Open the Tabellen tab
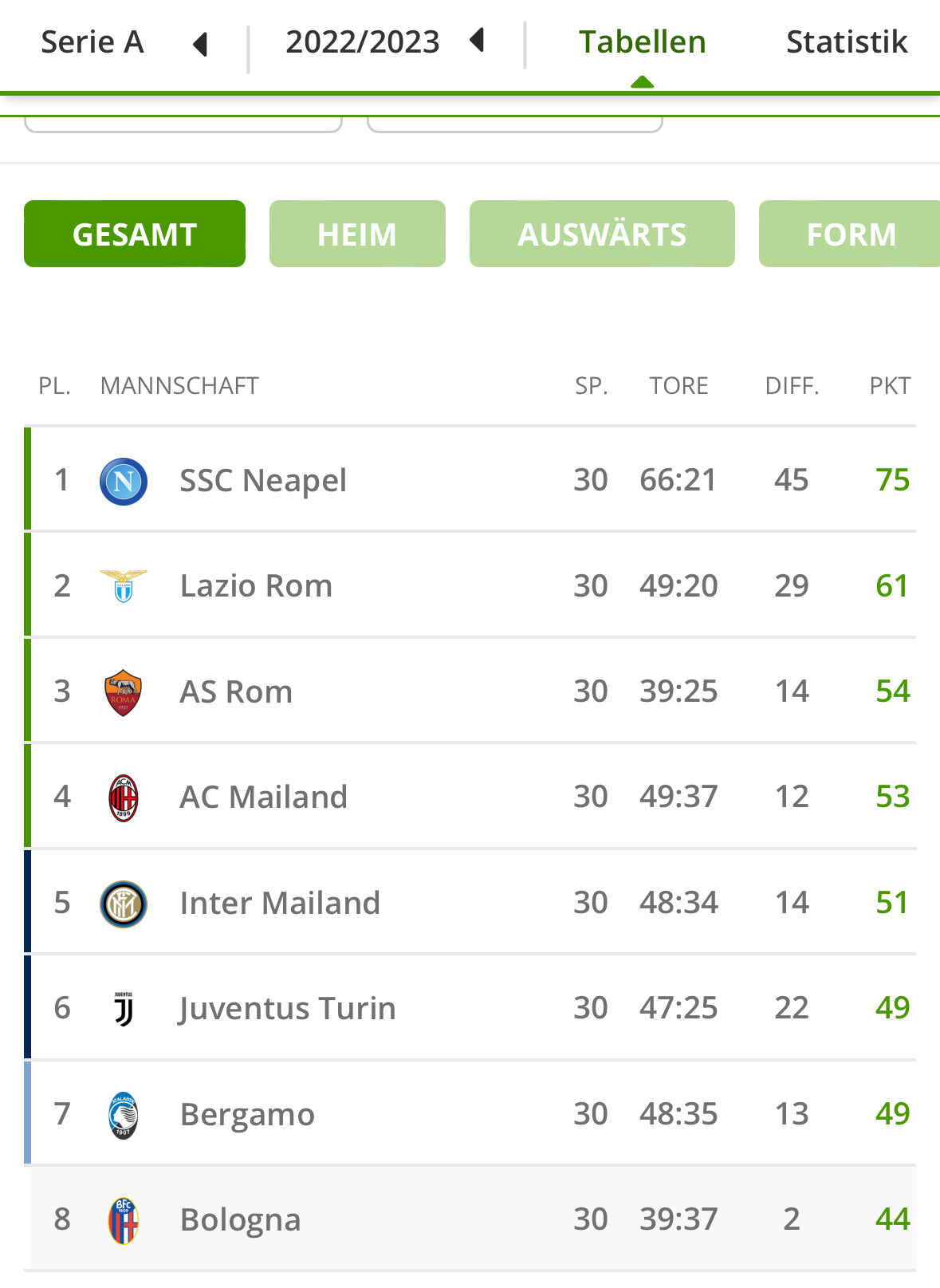Viewport: 940px width, 1288px height. click(642, 42)
